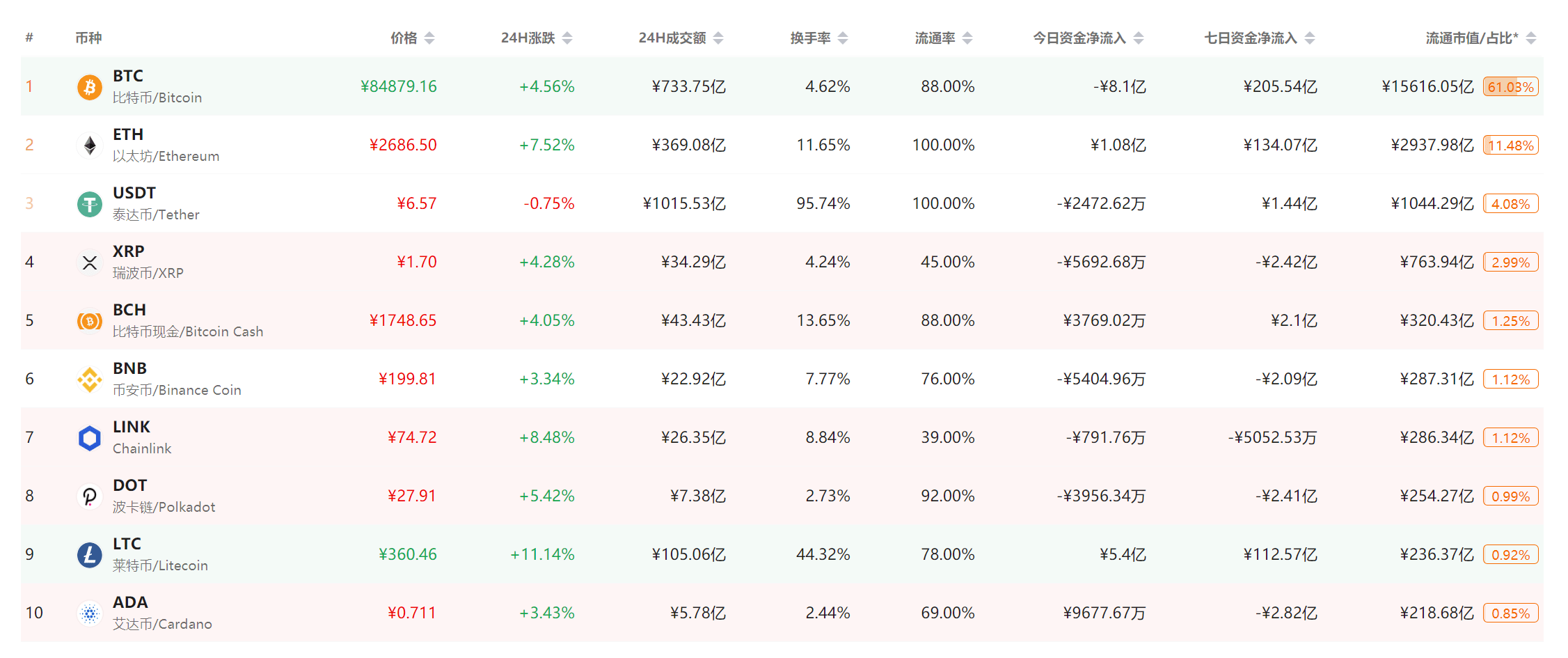Click the Cardano logo icon
The image size is (1568, 658).
coord(89,613)
